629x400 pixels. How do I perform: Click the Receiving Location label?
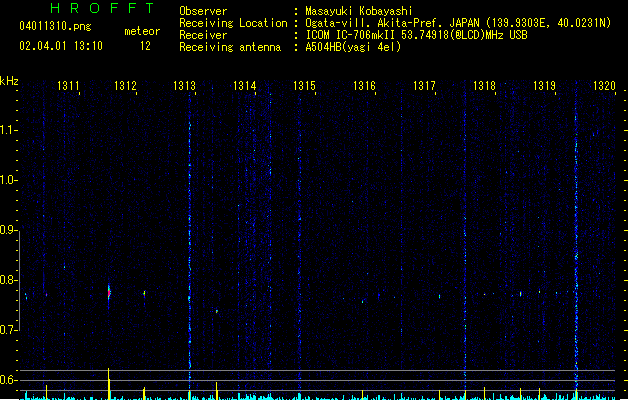point(233,23)
